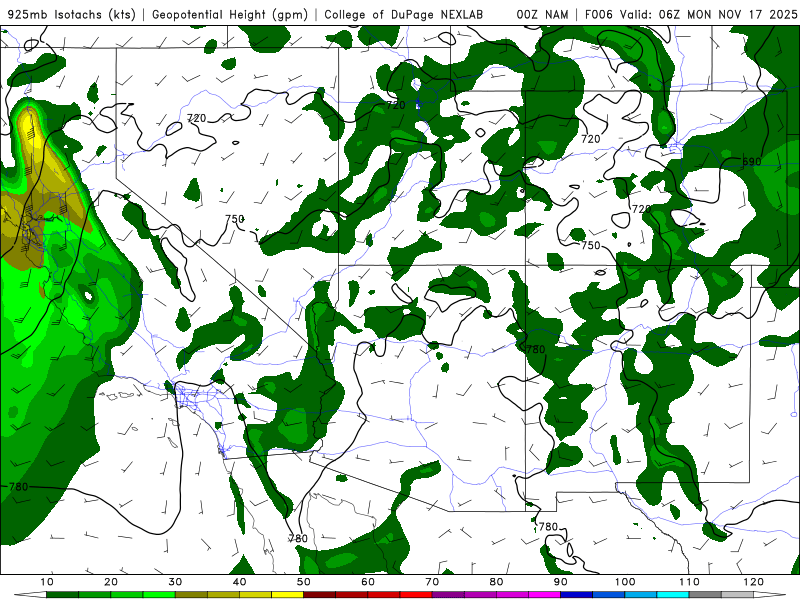
Task: Click the 'College of DuPage NEXLAB' label
Action: 404,15
